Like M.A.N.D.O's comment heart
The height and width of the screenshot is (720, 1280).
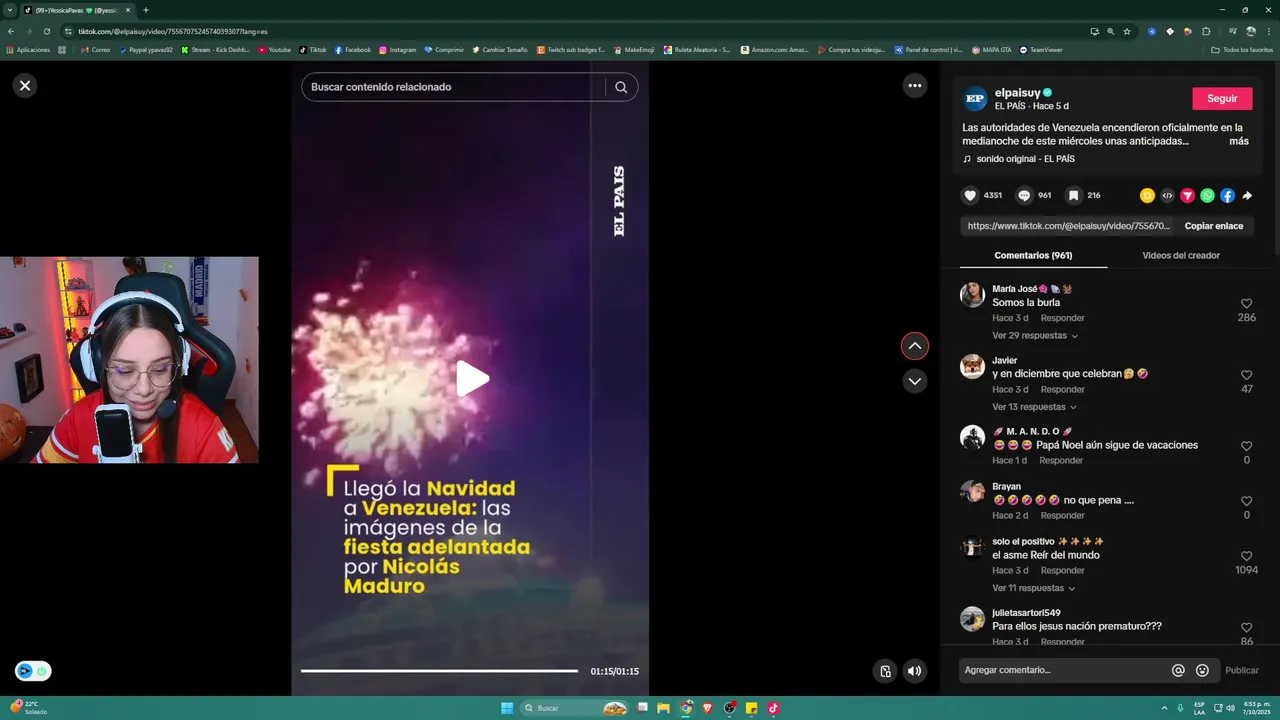[1246, 446]
